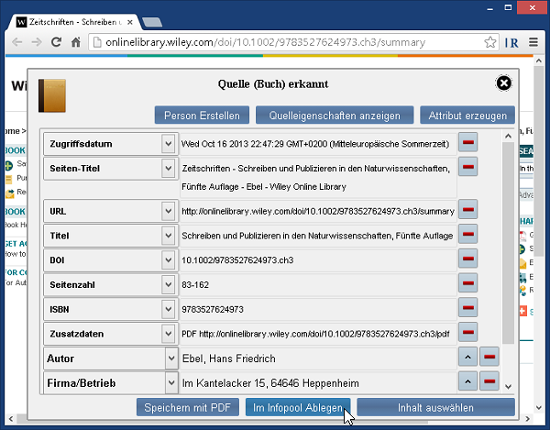
Task: Click the attribute list scrollbar thumb
Action: (x=508, y=243)
